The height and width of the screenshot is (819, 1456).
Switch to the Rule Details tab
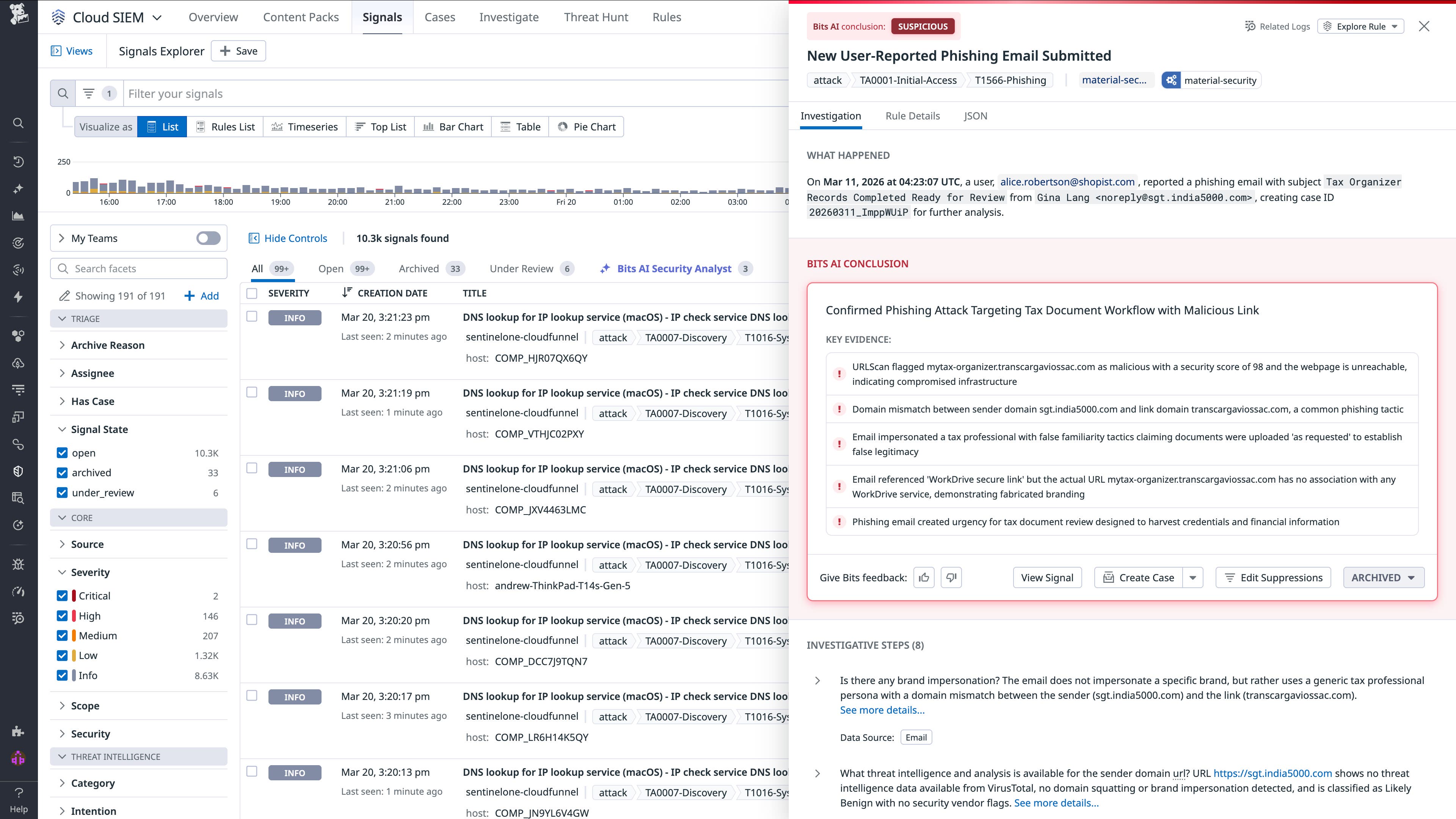click(x=912, y=116)
